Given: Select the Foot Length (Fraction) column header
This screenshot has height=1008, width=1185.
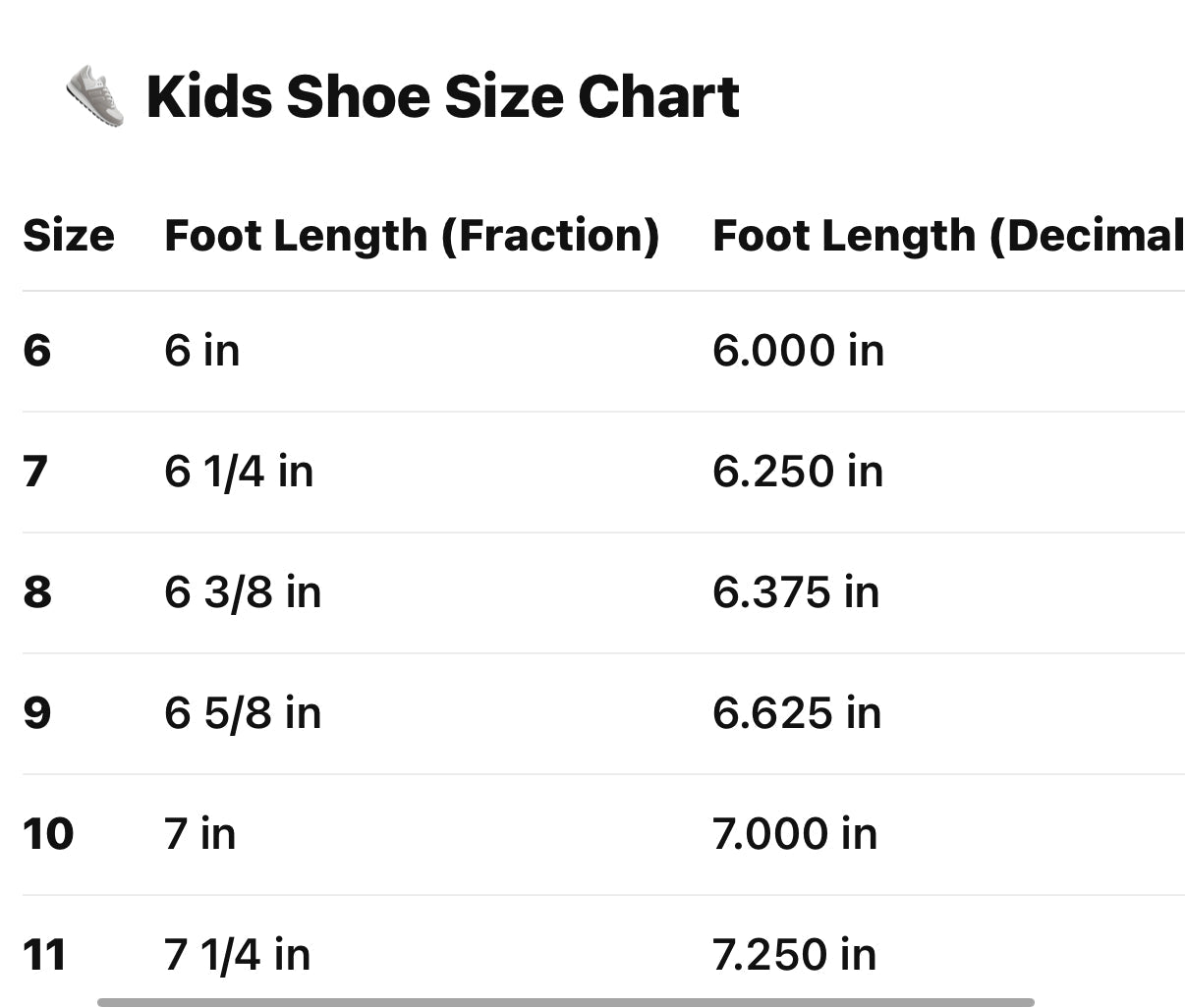Looking at the screenshot, I should (x=412, y=236).
